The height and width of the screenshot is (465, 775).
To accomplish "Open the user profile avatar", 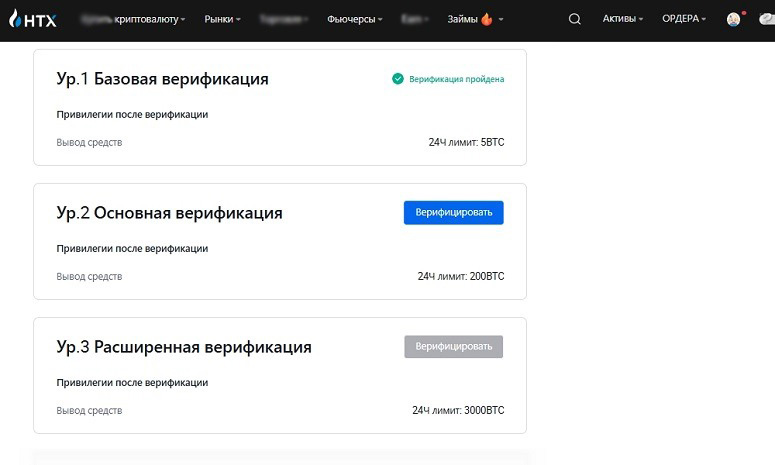I will pyautogui.click(x=733, y=19).
